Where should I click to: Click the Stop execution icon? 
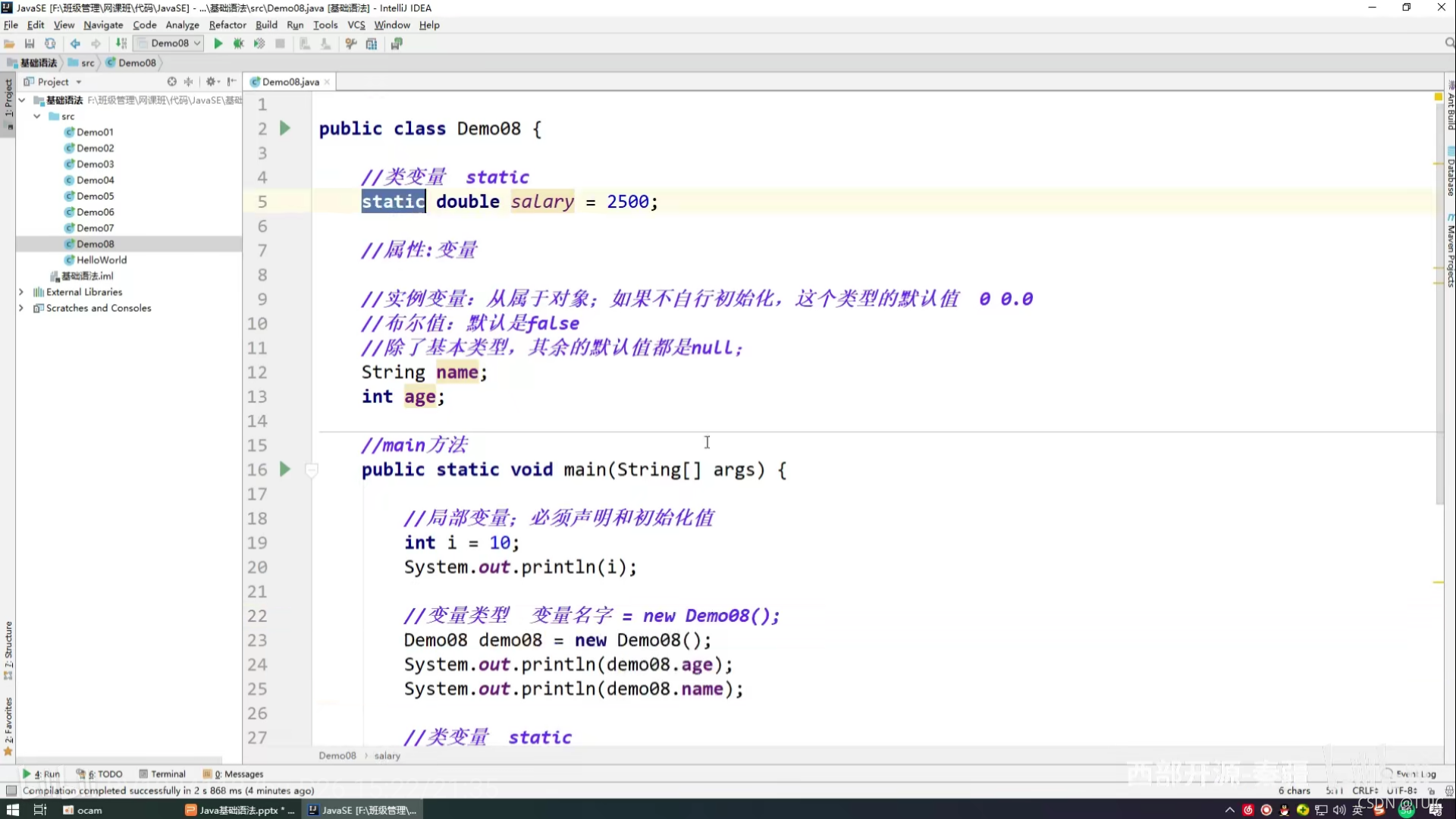click(279, 43)
